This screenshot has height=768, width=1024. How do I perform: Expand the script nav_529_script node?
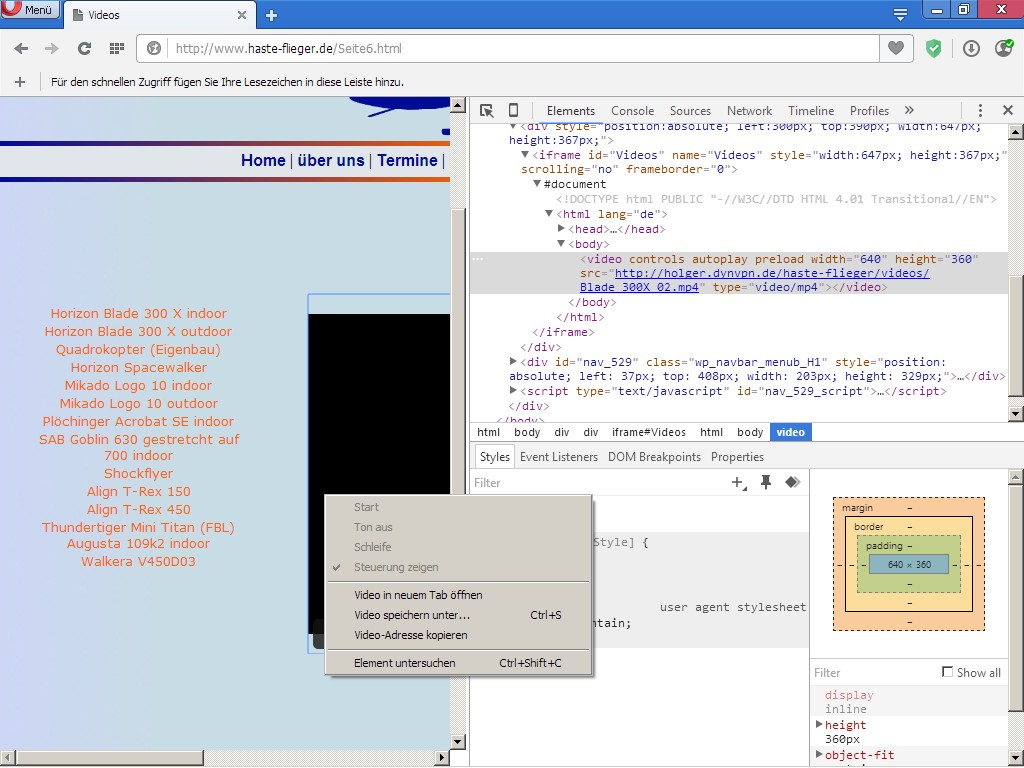tap(513, 391)
